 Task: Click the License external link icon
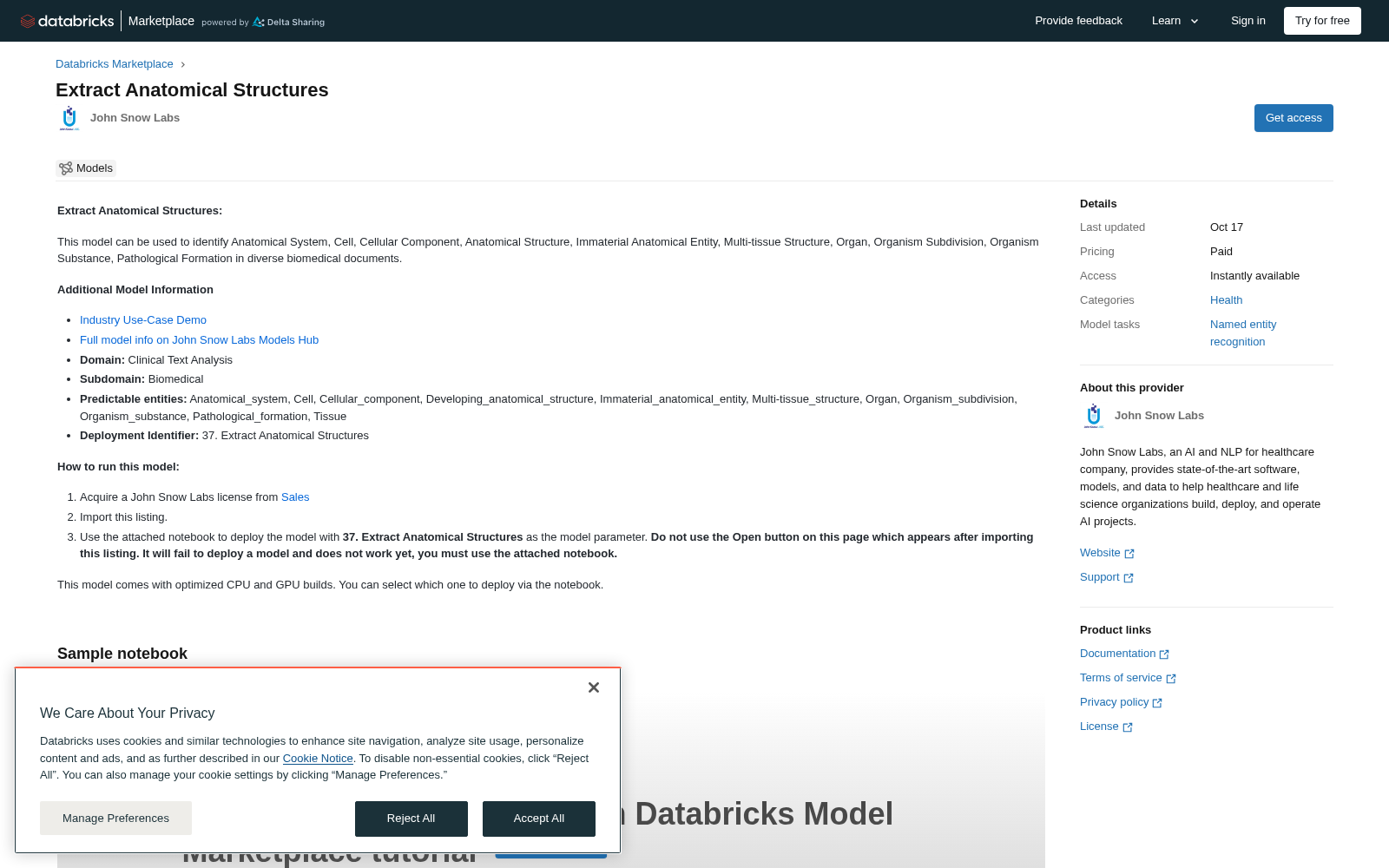tap(1128, 727)
